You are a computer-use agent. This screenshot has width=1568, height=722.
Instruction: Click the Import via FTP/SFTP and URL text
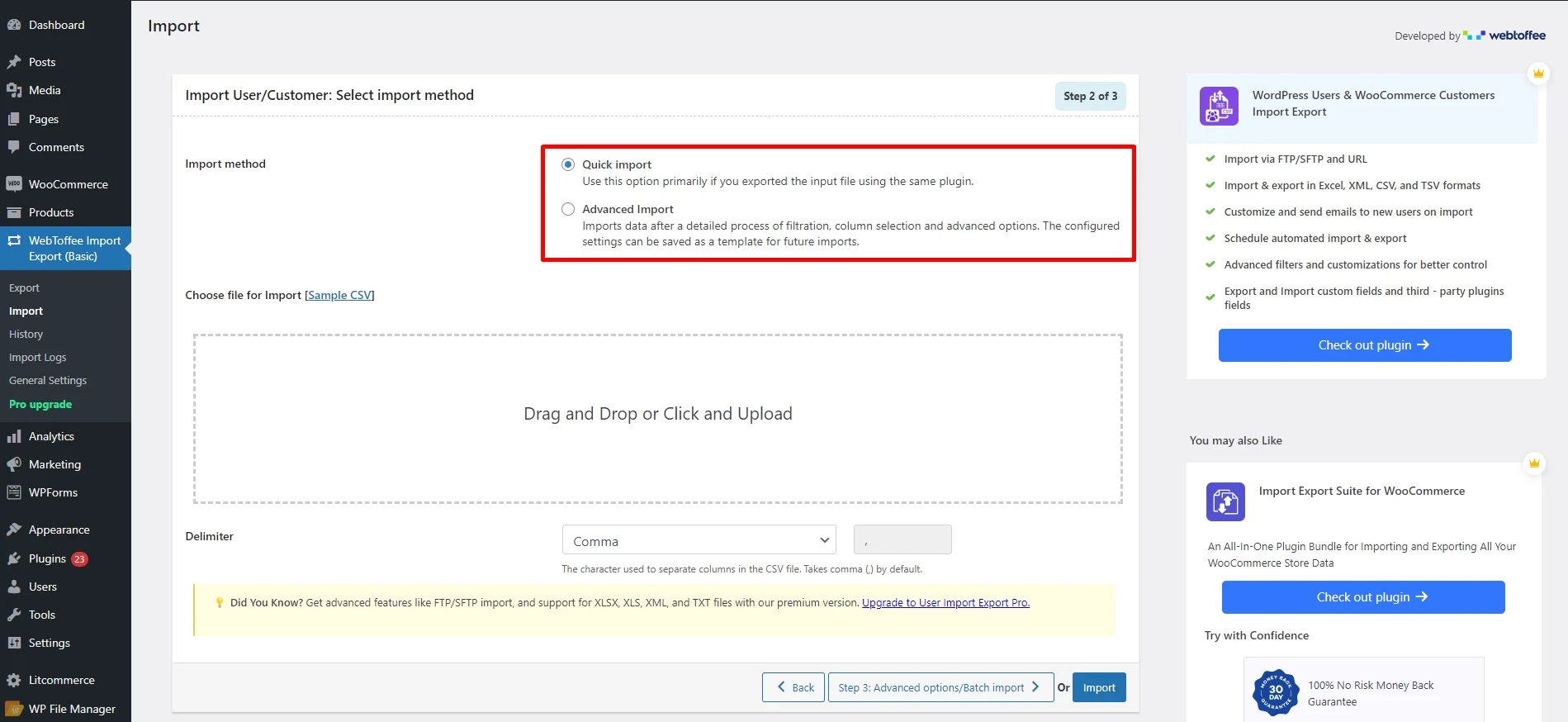[x=1296, y=159]
